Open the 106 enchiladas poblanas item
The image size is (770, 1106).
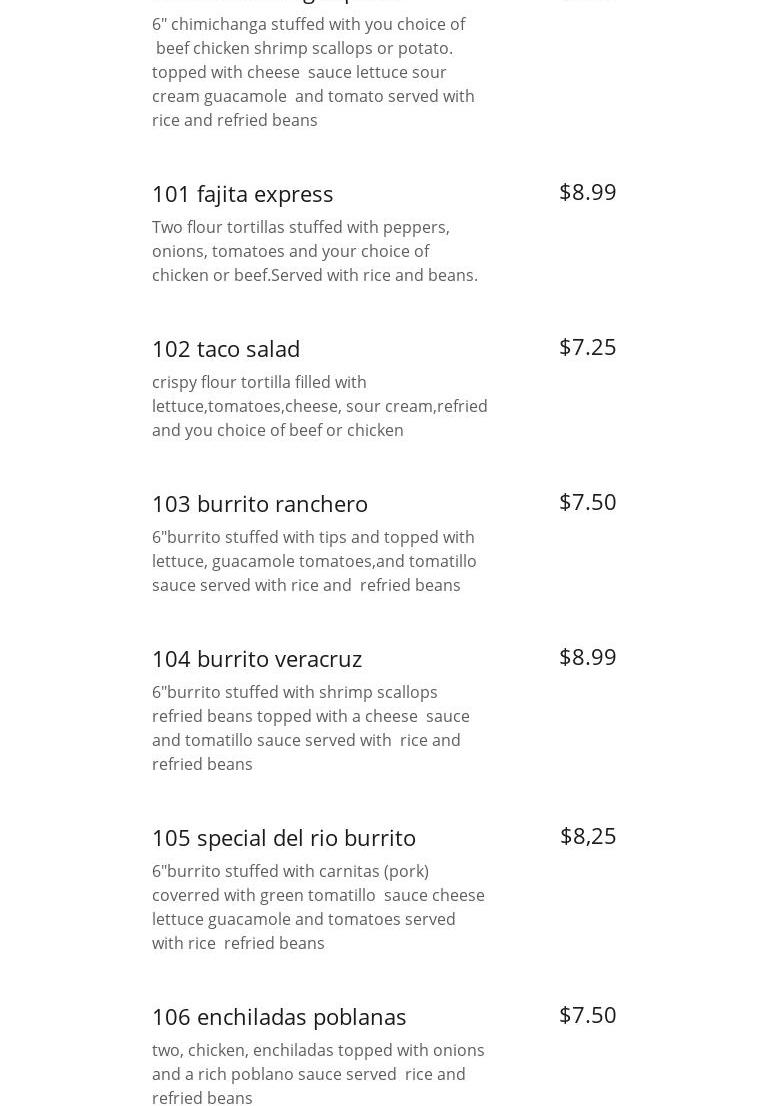pyautogui.click(x=279, y=1016)
